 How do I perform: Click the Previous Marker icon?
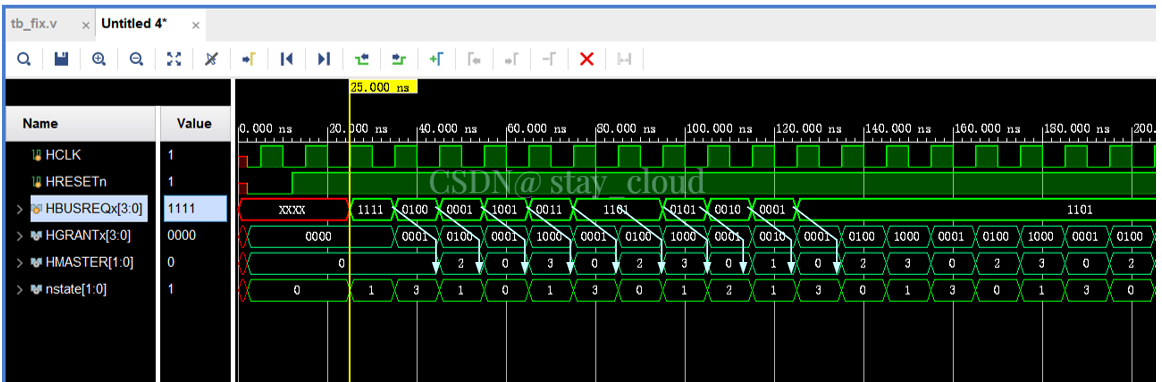pos(474,59)
